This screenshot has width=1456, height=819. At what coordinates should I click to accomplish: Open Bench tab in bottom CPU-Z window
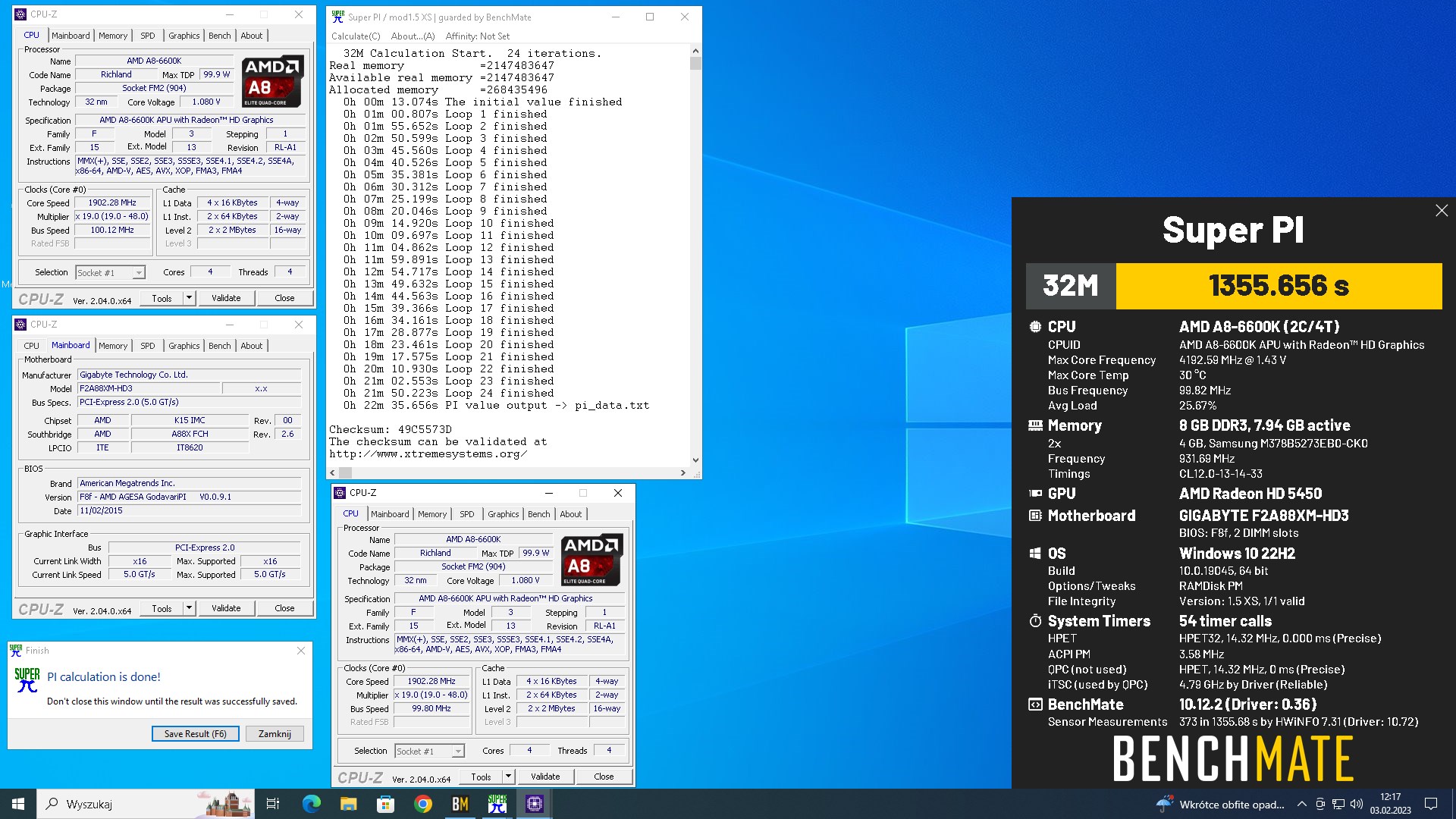(x=539, y=514)
